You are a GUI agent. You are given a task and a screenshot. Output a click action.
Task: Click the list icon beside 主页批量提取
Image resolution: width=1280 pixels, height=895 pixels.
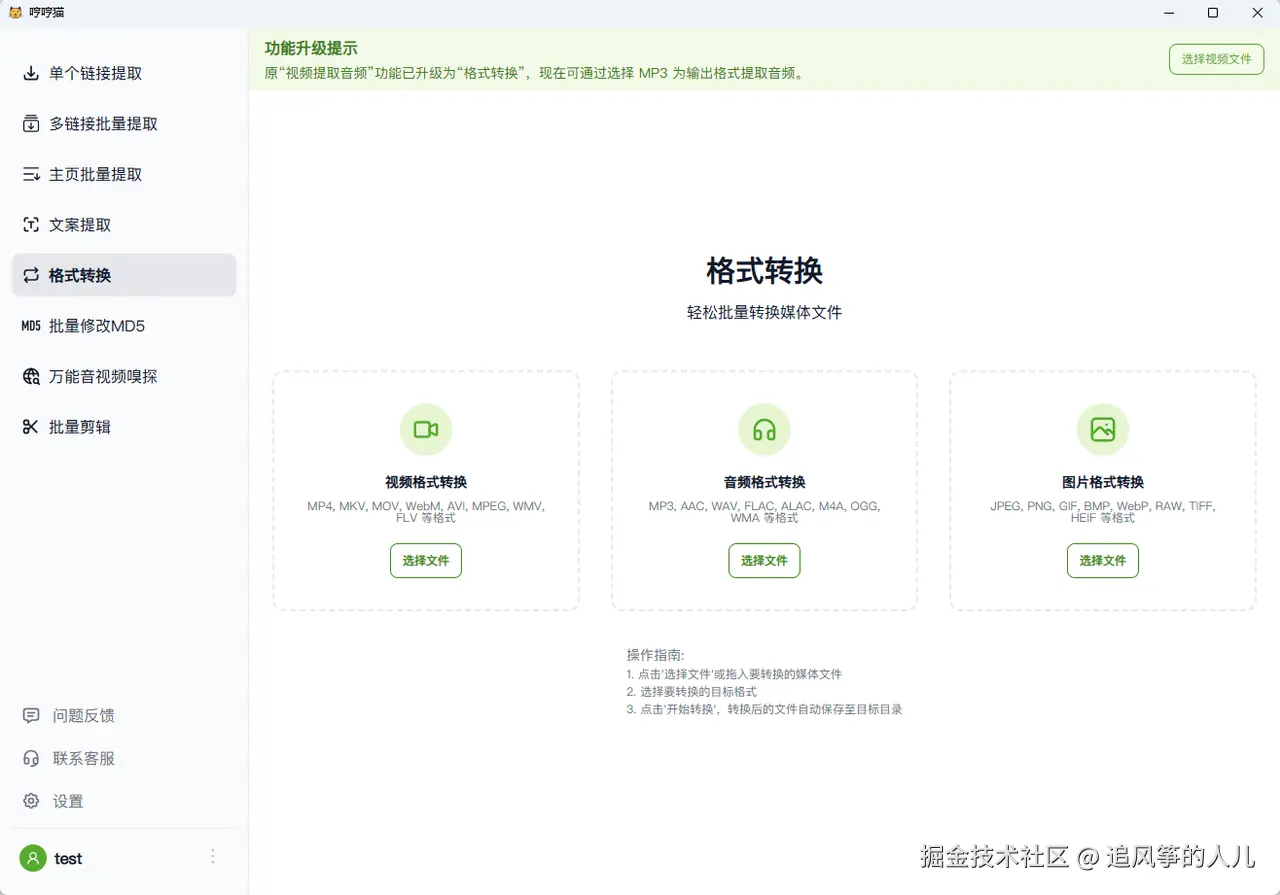(x=31, y=174)
